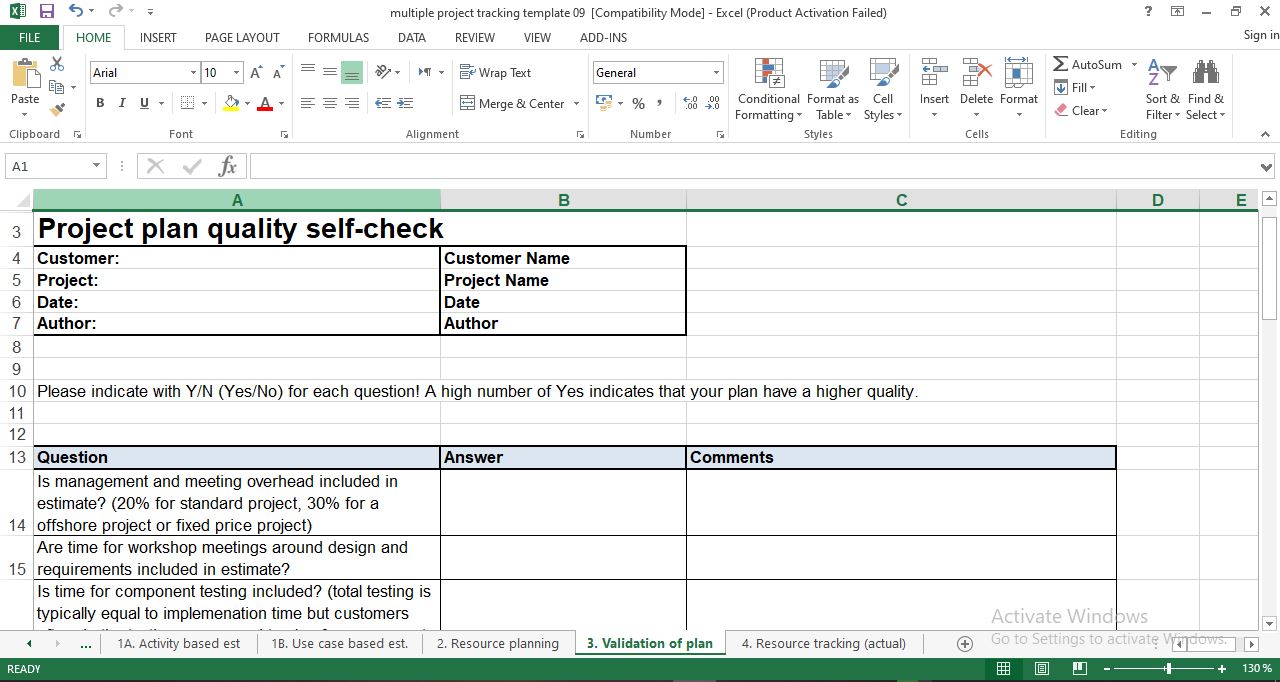This screenshot has height=682, width=1280.
Task: Switch to Normal view in status bar
Action: tap(1003, 668)
